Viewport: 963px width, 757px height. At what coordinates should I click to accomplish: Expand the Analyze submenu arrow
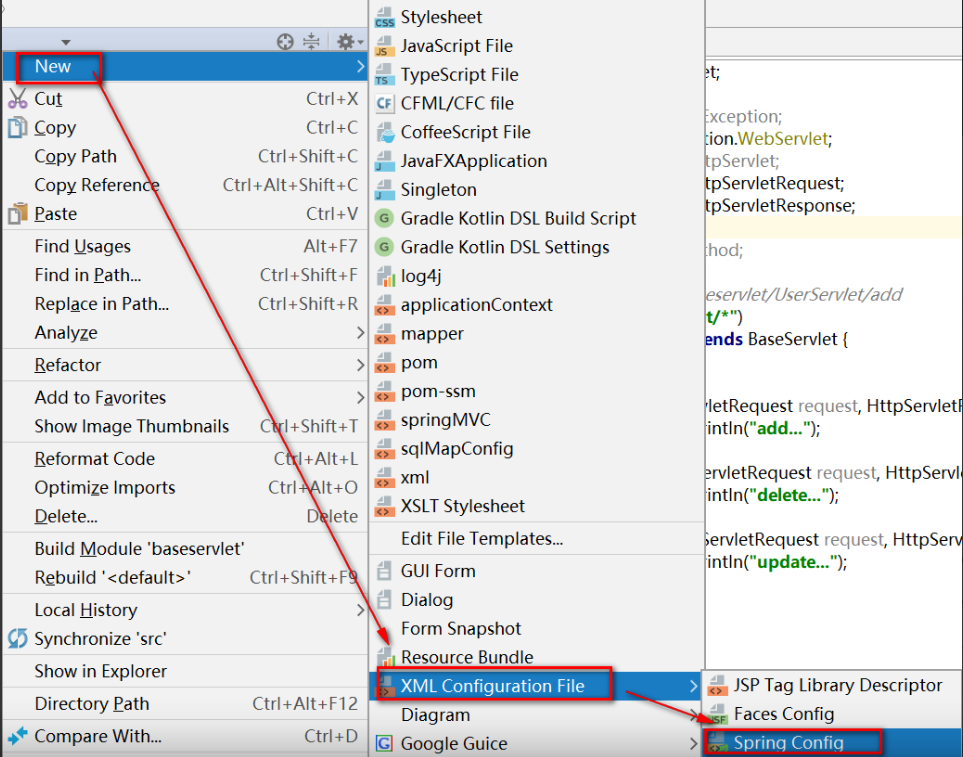click(x=360, y=333)
